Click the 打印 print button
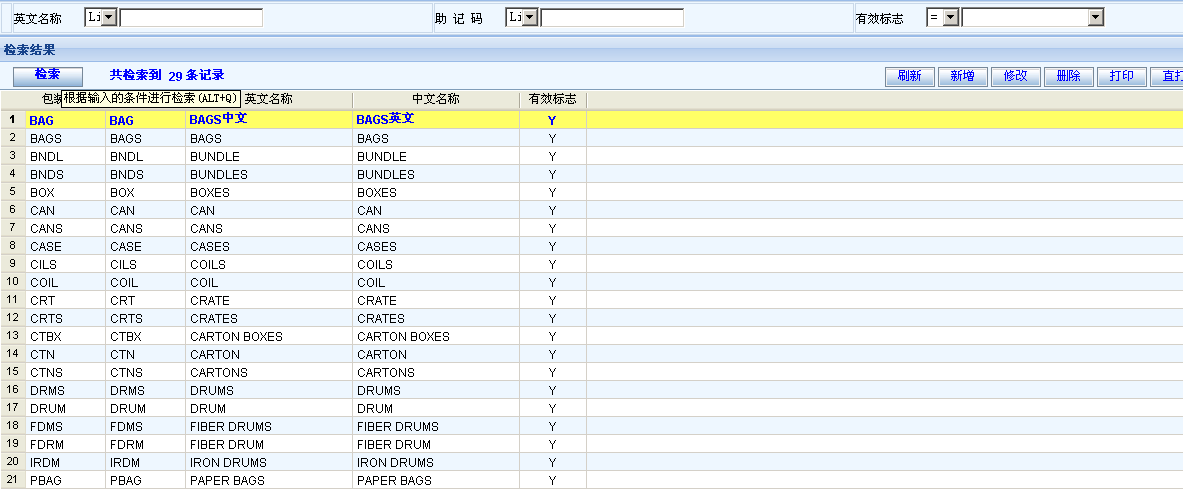 coord(1121,76)
